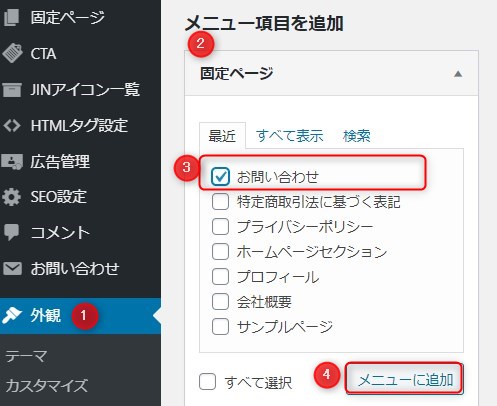
Task: Open the 広告管理 ad management icon
Action: 12,162
